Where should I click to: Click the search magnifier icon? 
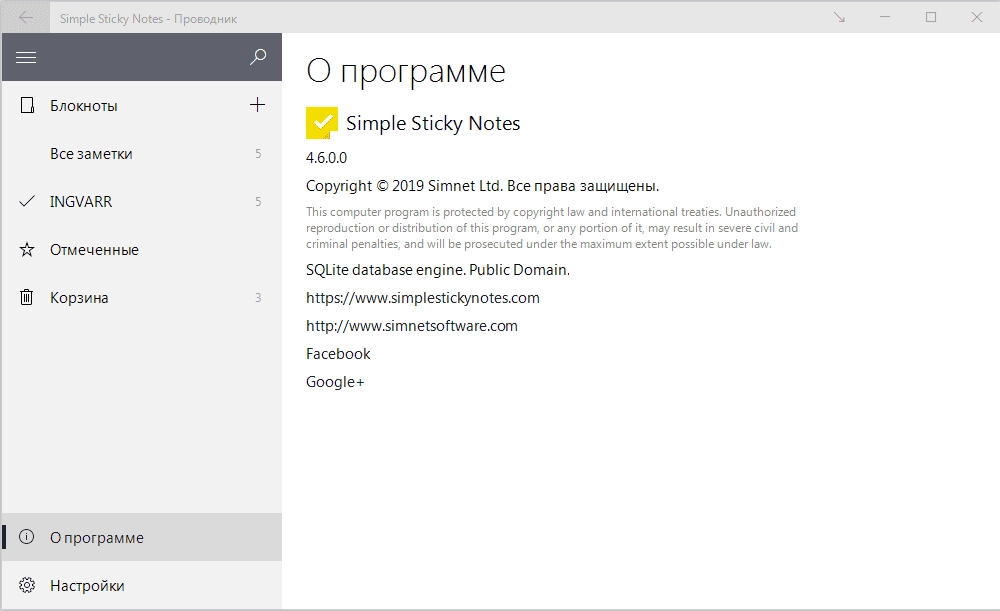click(x=258, y=57)
